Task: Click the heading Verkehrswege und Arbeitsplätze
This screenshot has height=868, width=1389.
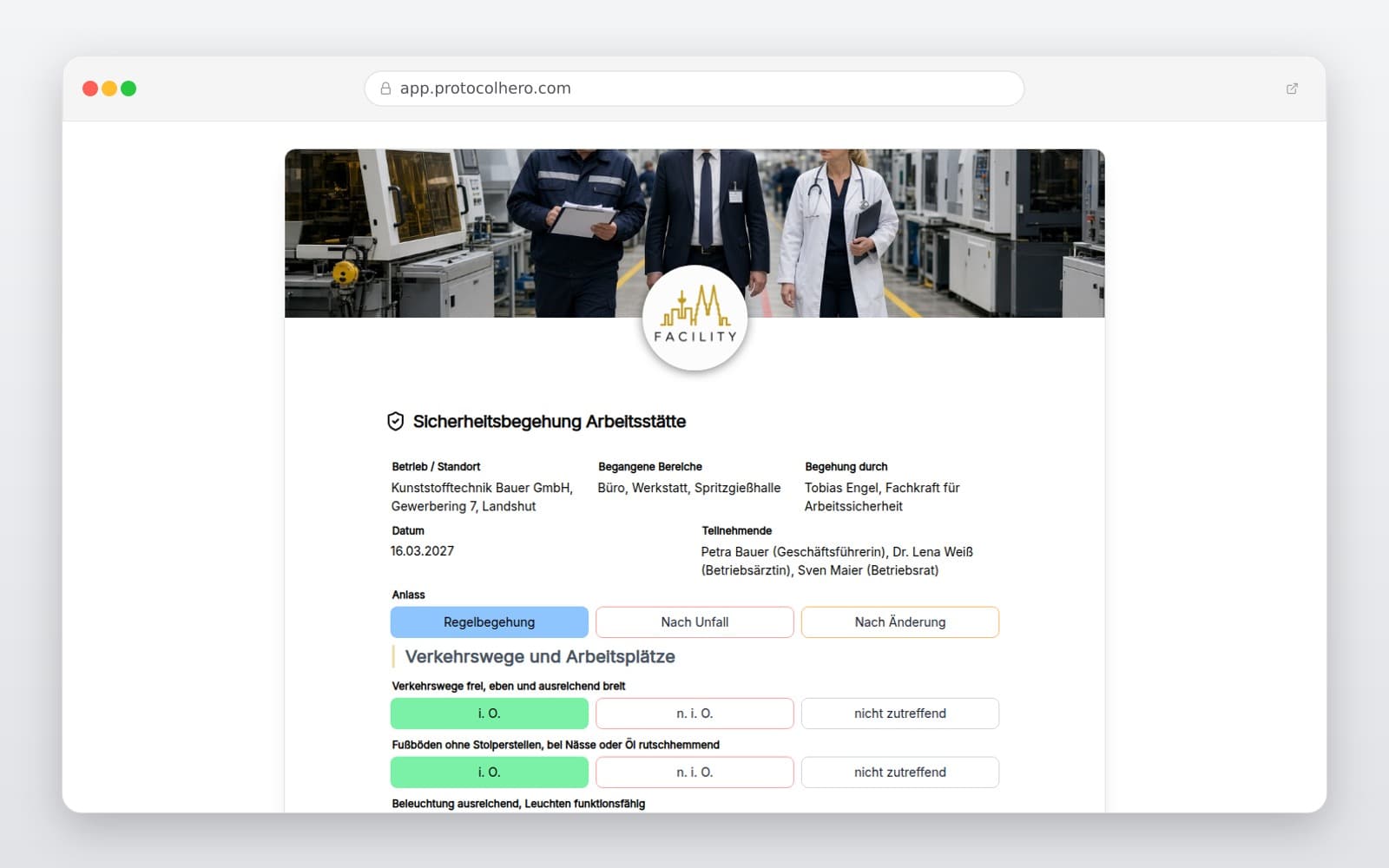Action: pyautogui.click(x=540, y=657)
